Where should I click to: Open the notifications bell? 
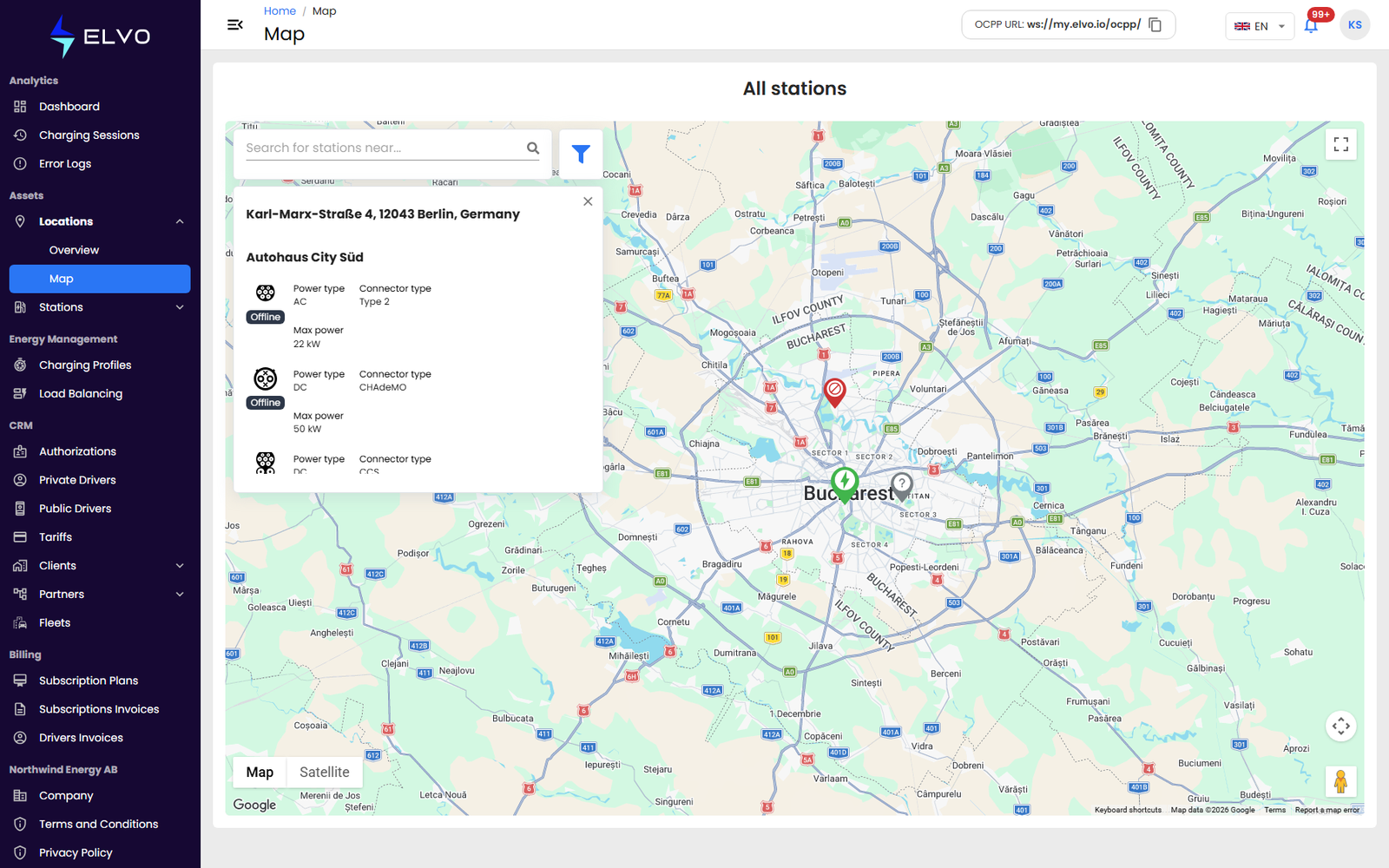[1311, 25]
